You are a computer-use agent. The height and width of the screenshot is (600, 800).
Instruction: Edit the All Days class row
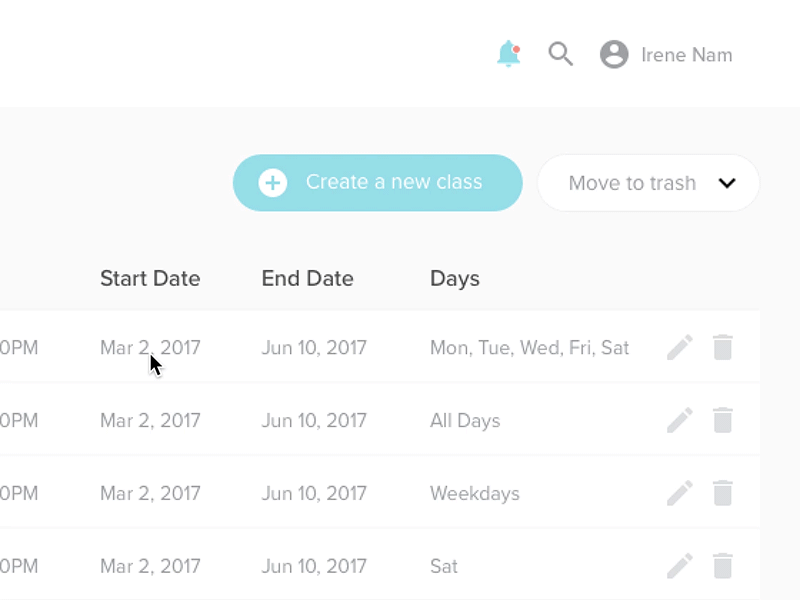point(680,421)
